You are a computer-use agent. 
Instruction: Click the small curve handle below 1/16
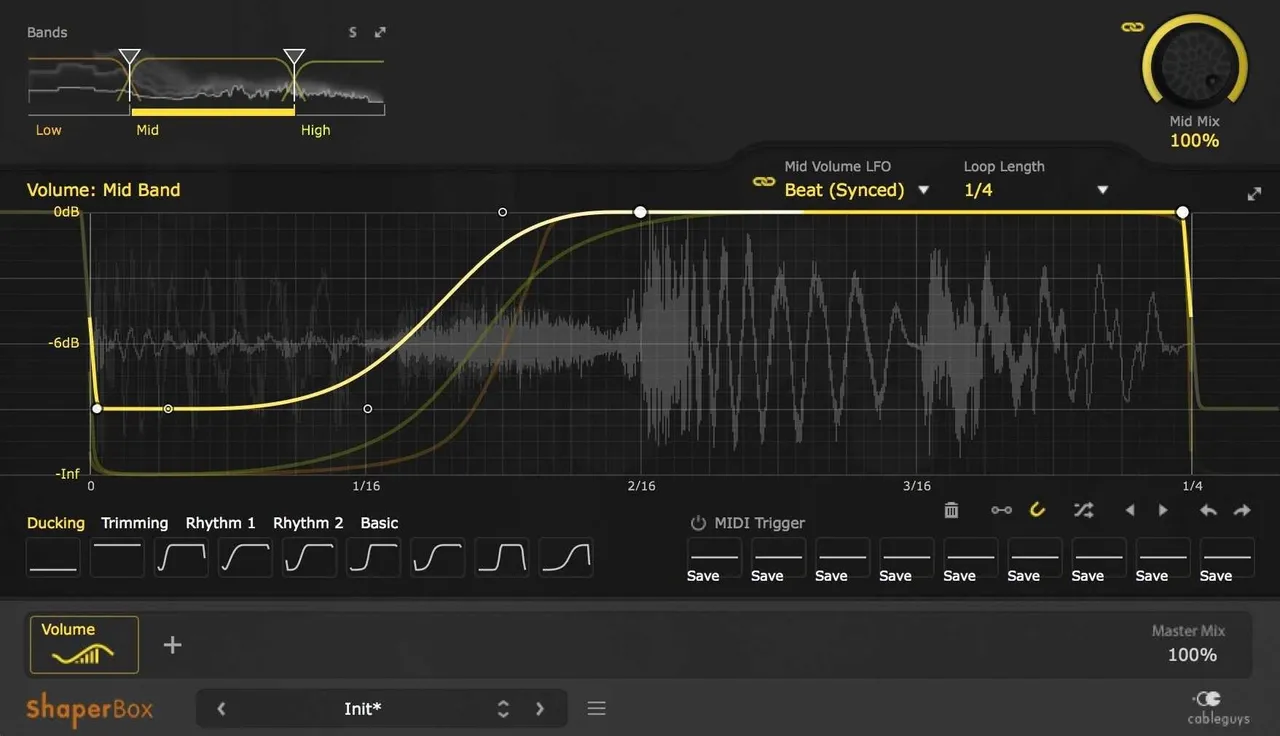tap(368, 408)
